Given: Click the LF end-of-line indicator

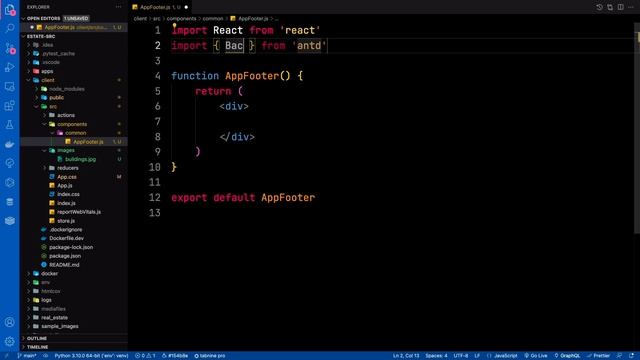Looking at the screenshot, I should tap(477, 356).
